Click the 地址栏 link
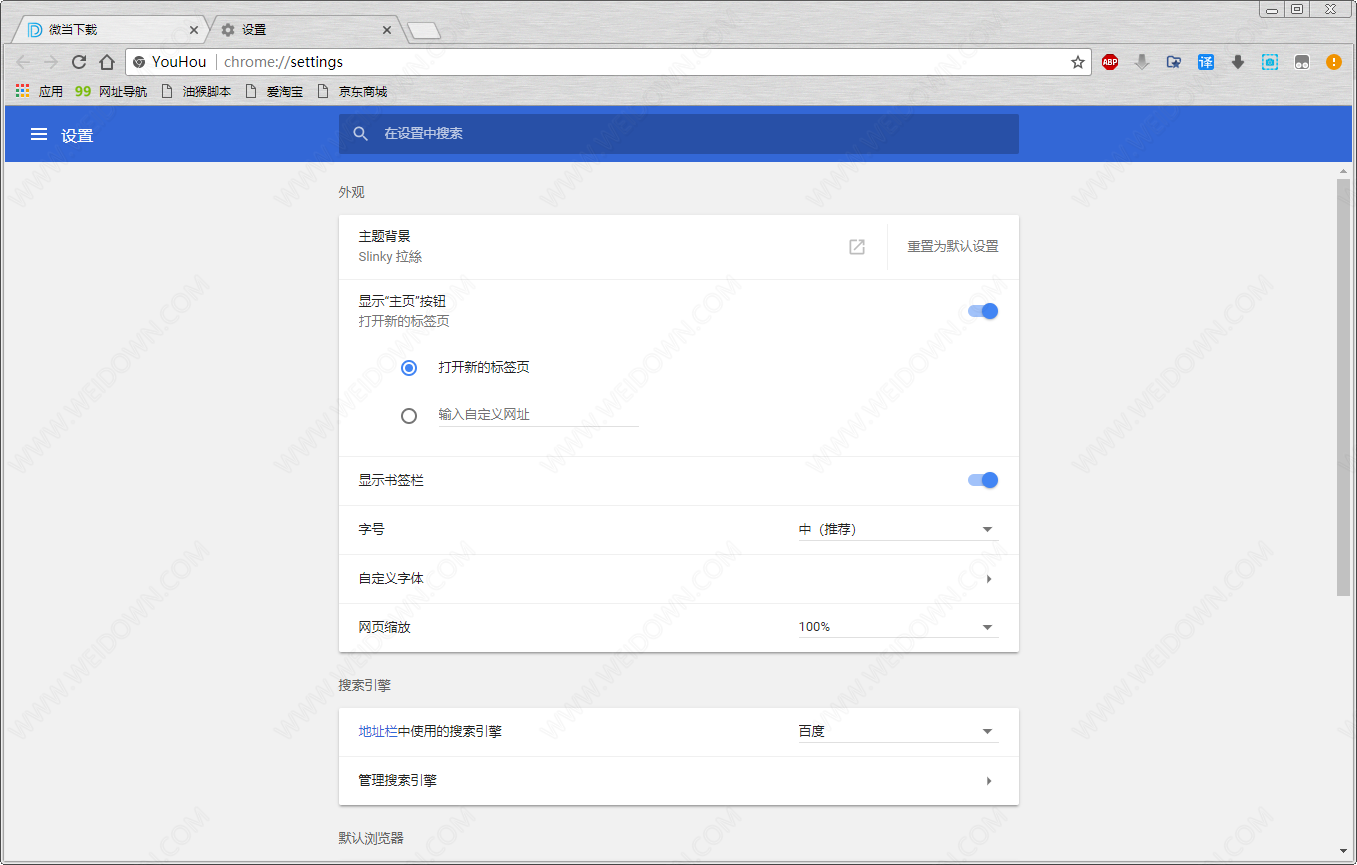Image resolution: width=1357 pixels, height=865 pixels. coord(378,732)
